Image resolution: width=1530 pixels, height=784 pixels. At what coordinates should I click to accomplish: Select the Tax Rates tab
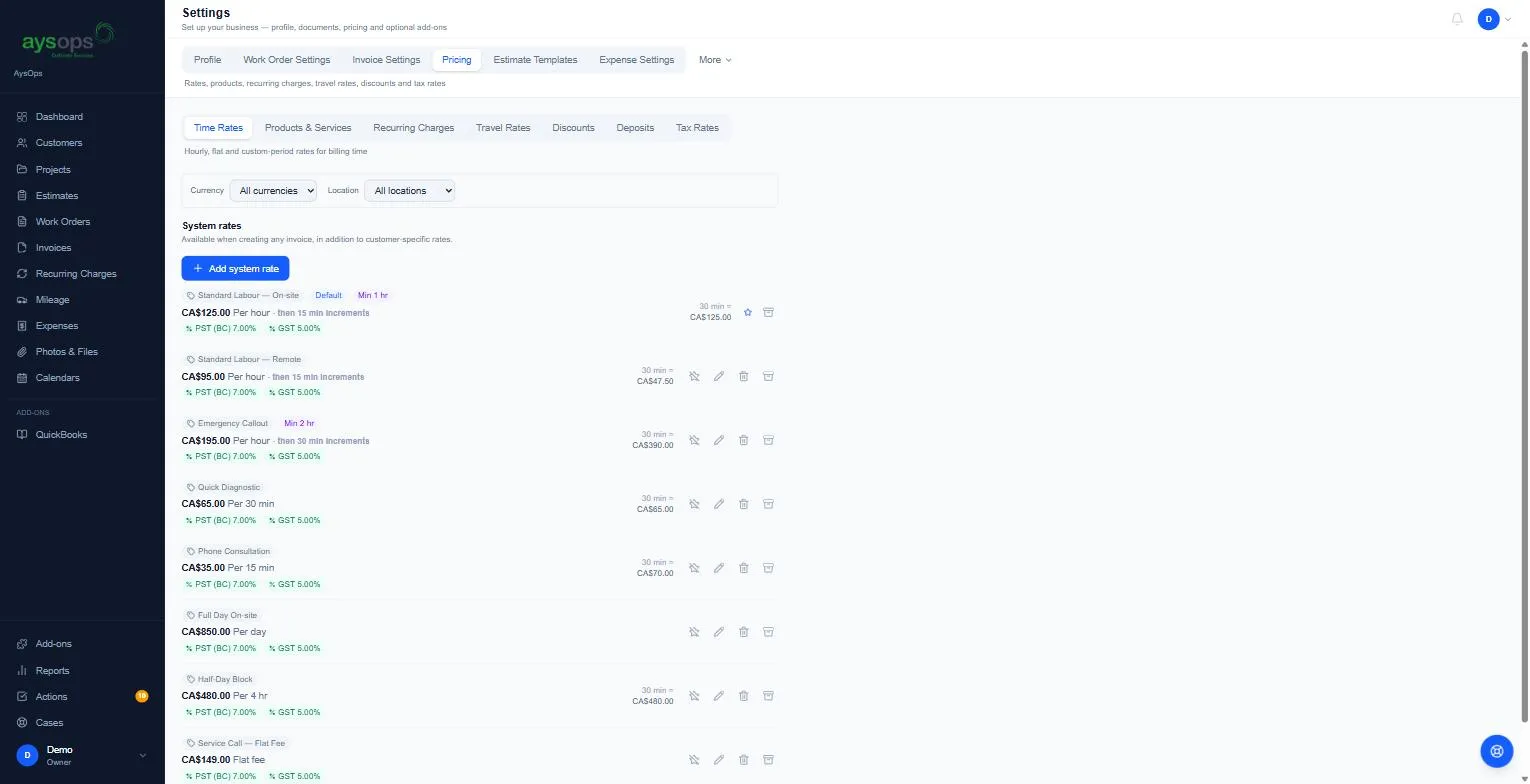click(x=697, y=128)
